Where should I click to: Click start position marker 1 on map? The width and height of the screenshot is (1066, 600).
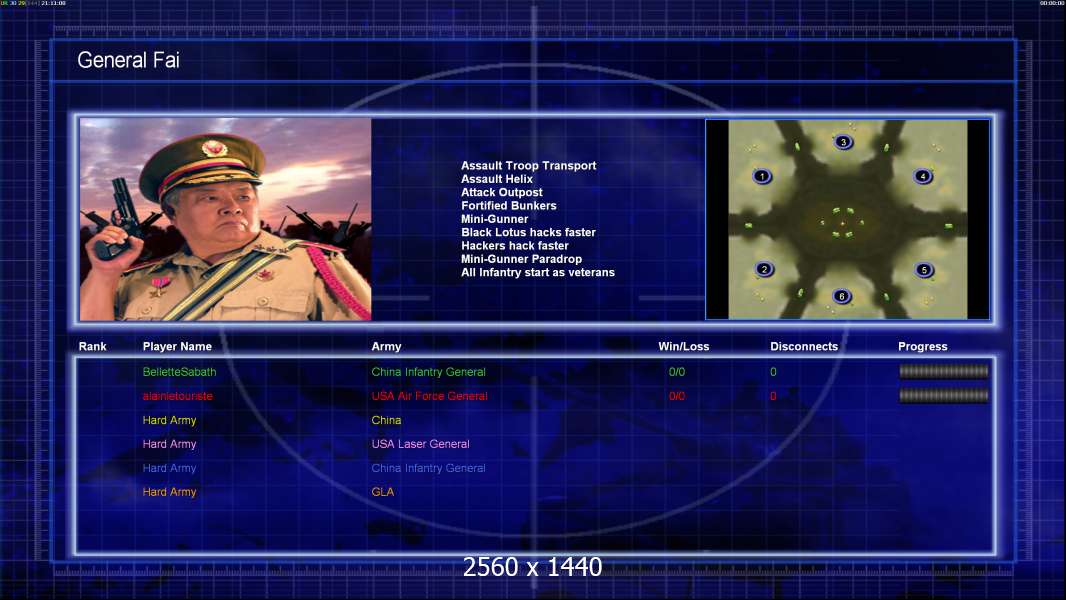[762, 176]
